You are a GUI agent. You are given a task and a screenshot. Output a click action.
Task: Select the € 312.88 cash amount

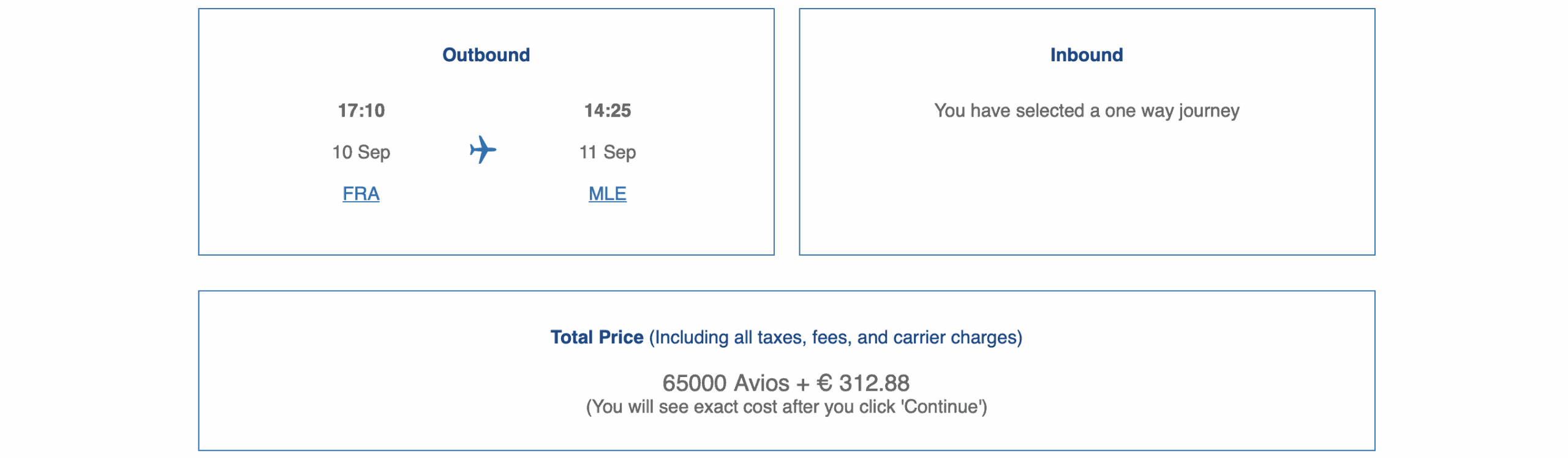point(863,383)
